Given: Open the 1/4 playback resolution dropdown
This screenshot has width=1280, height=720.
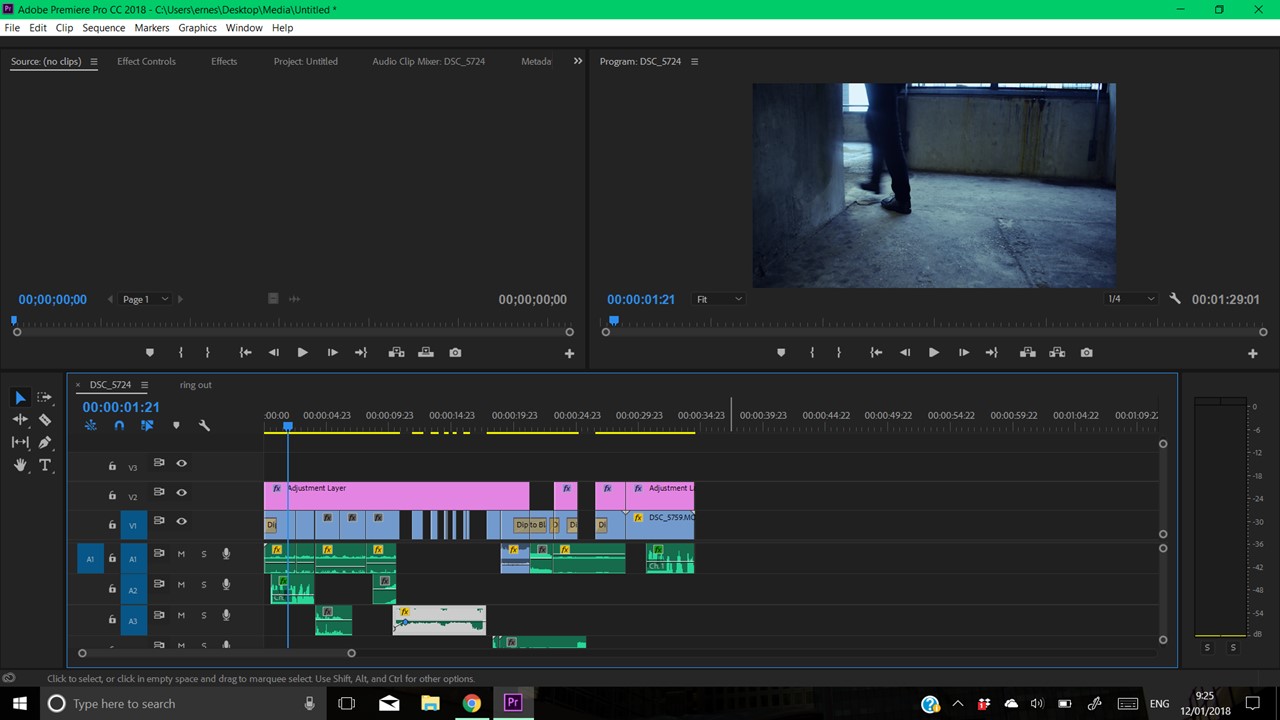Looking at the screenshot, I should (x=1131, y=299).
